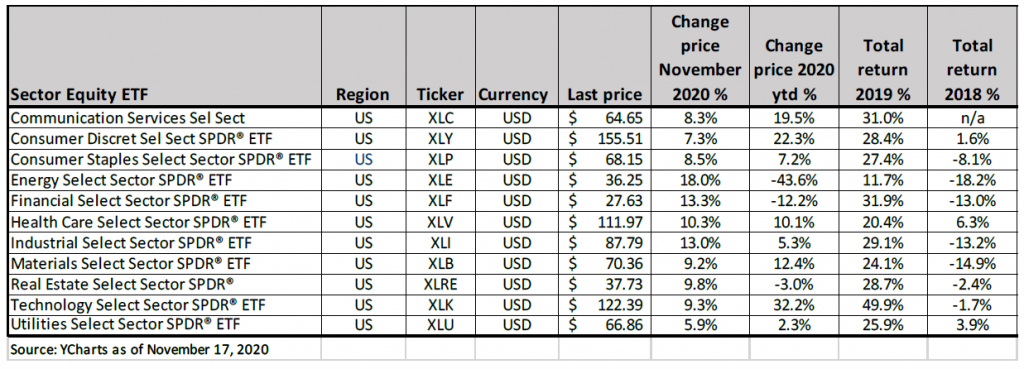This screenshot has width=1024, height=369.
Task: Select the n/a cell for Communication Services
Action: pos(972,118)
